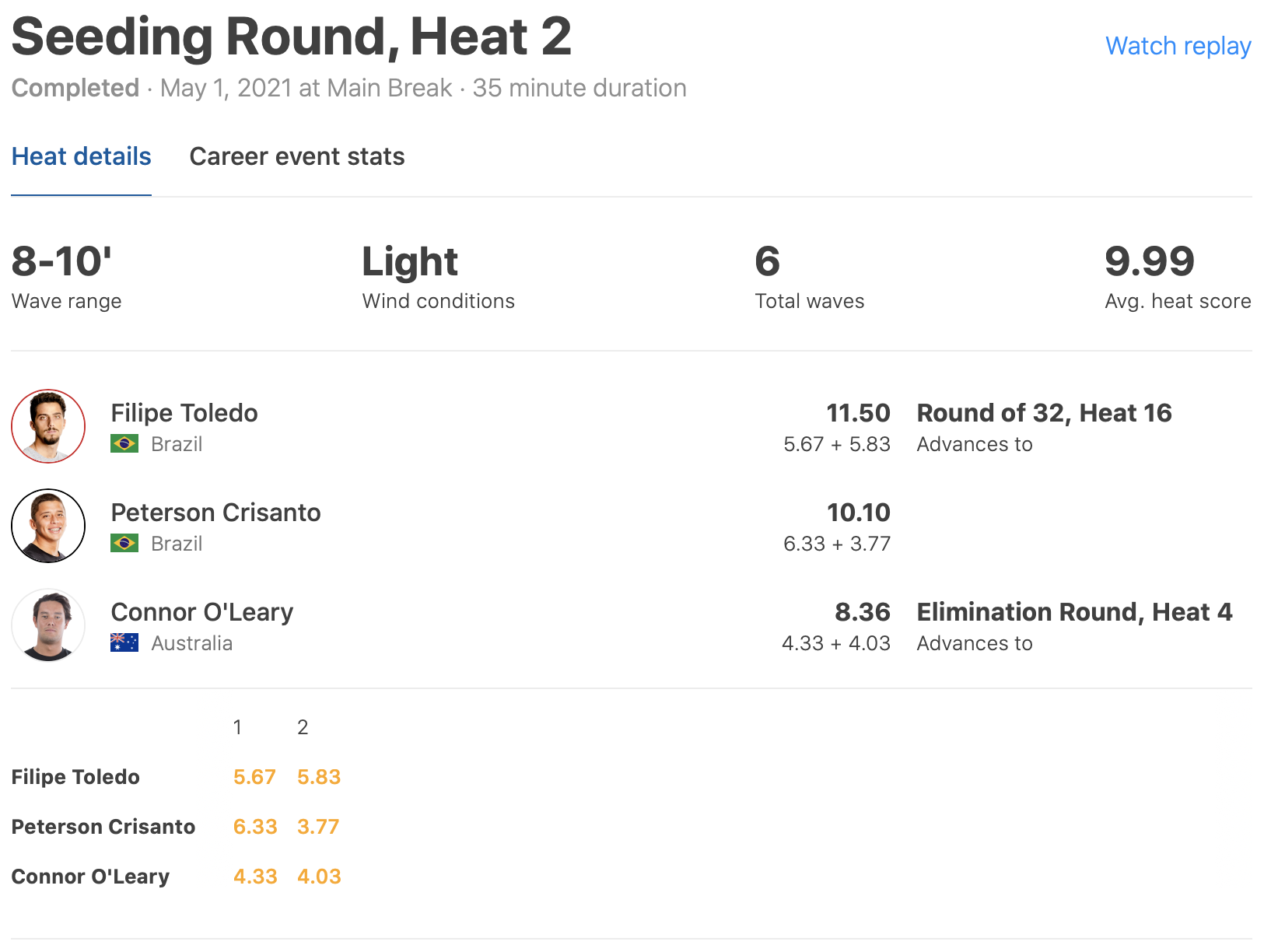Click Brazil flag icon under Peterson Crisanto
Viewport: 1271px width, 952px height.
pos(124,543)
